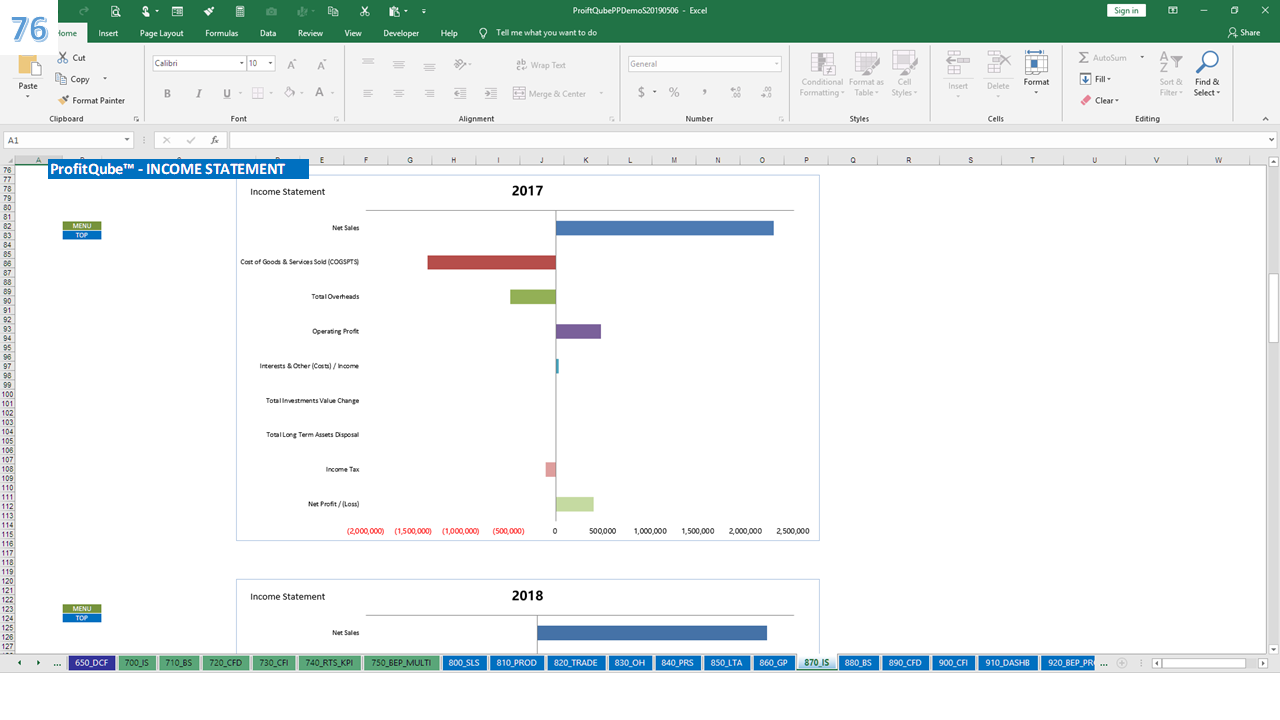Viewport: 1280px width, 720px height.
Task: Select the 880_BS sheet tab
Action: pyautogui.click(x=858, y=663)
